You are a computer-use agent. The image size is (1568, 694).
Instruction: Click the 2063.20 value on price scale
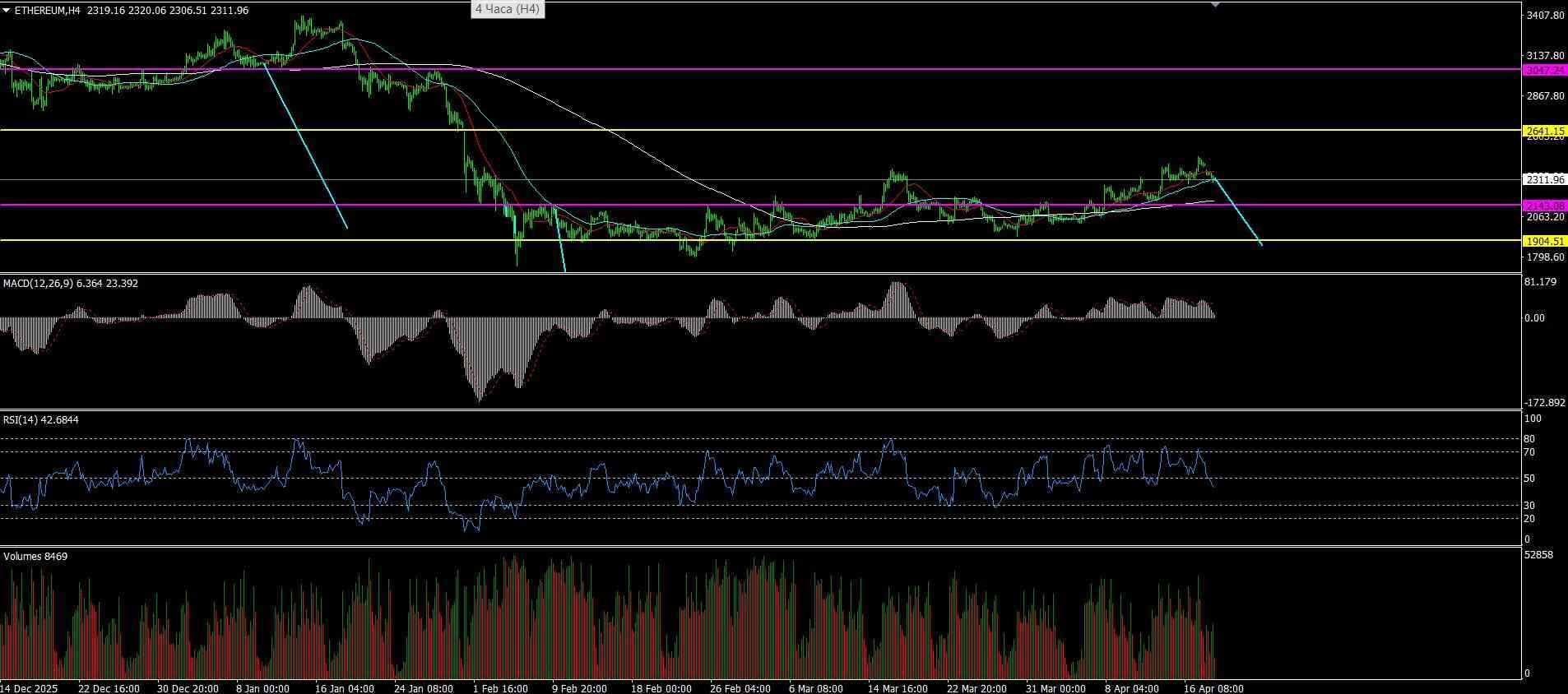pyautogui.click(x=1544, y=217)
